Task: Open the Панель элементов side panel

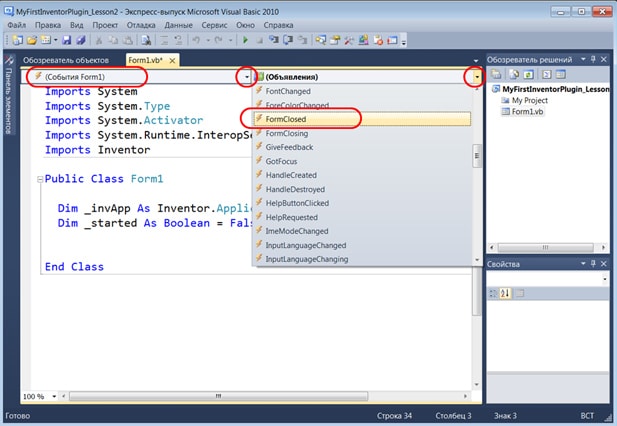Action: click(x=9, y=95)
